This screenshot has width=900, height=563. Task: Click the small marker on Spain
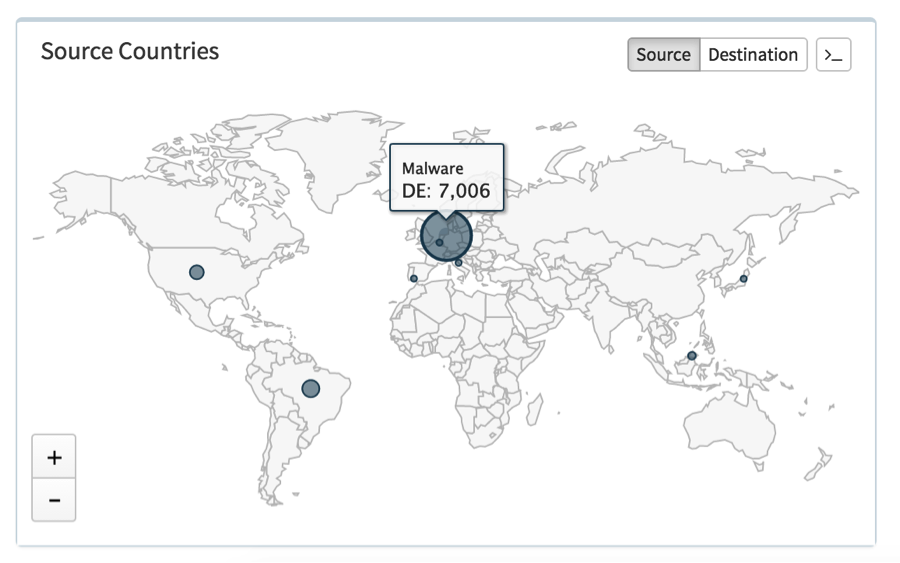click(414, 279)
